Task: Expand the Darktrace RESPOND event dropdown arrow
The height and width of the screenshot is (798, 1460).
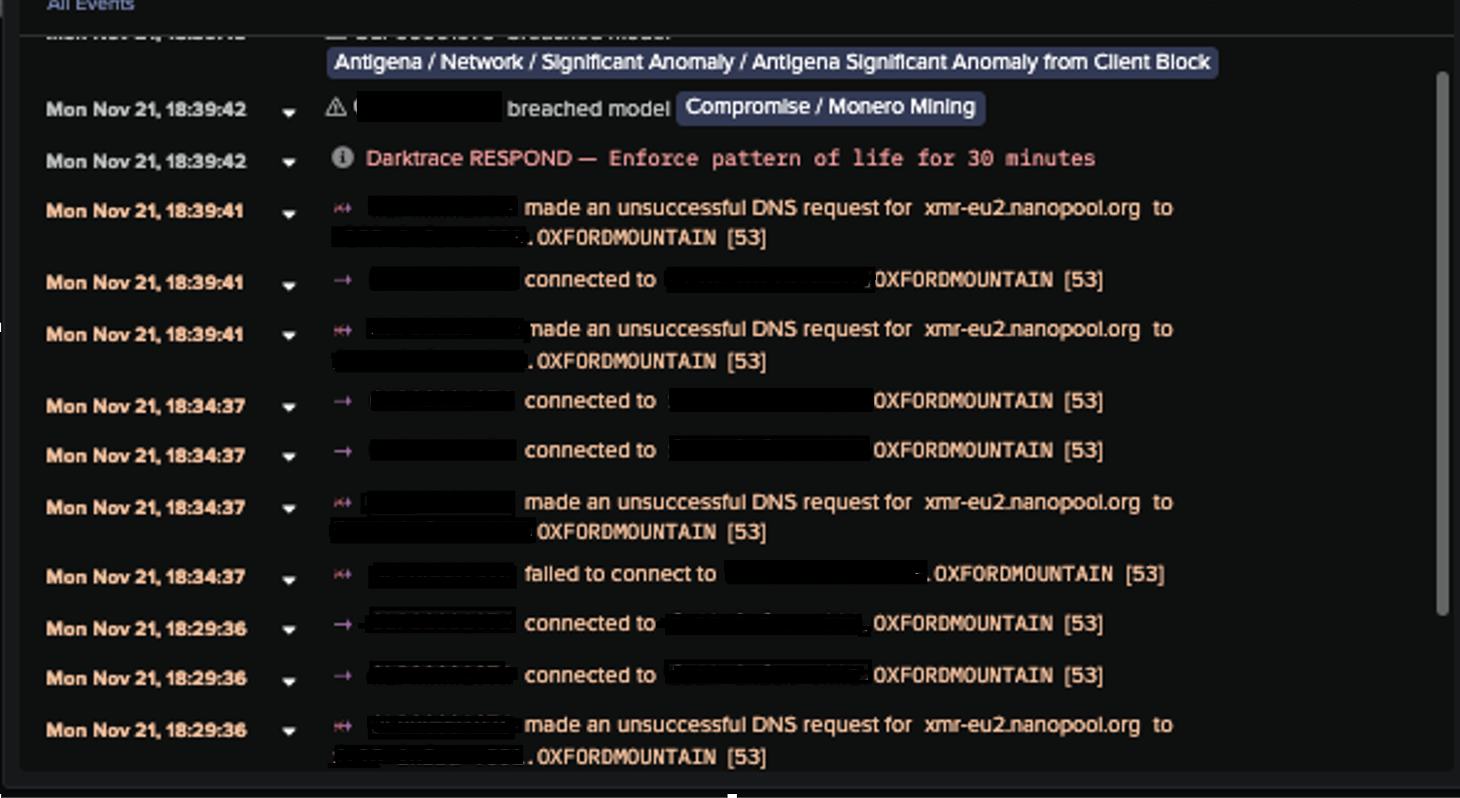Action: click(x=289, y=162)
